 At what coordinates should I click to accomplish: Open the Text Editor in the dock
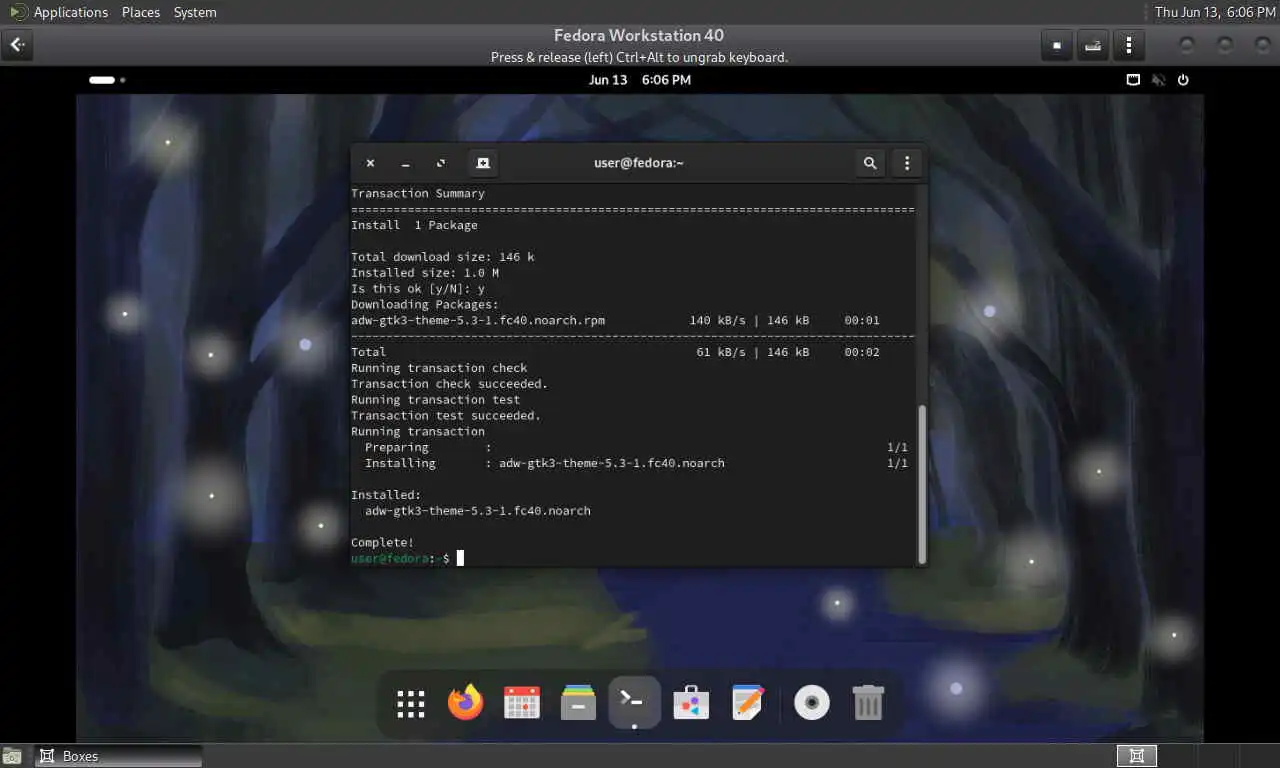coord(747,703)
